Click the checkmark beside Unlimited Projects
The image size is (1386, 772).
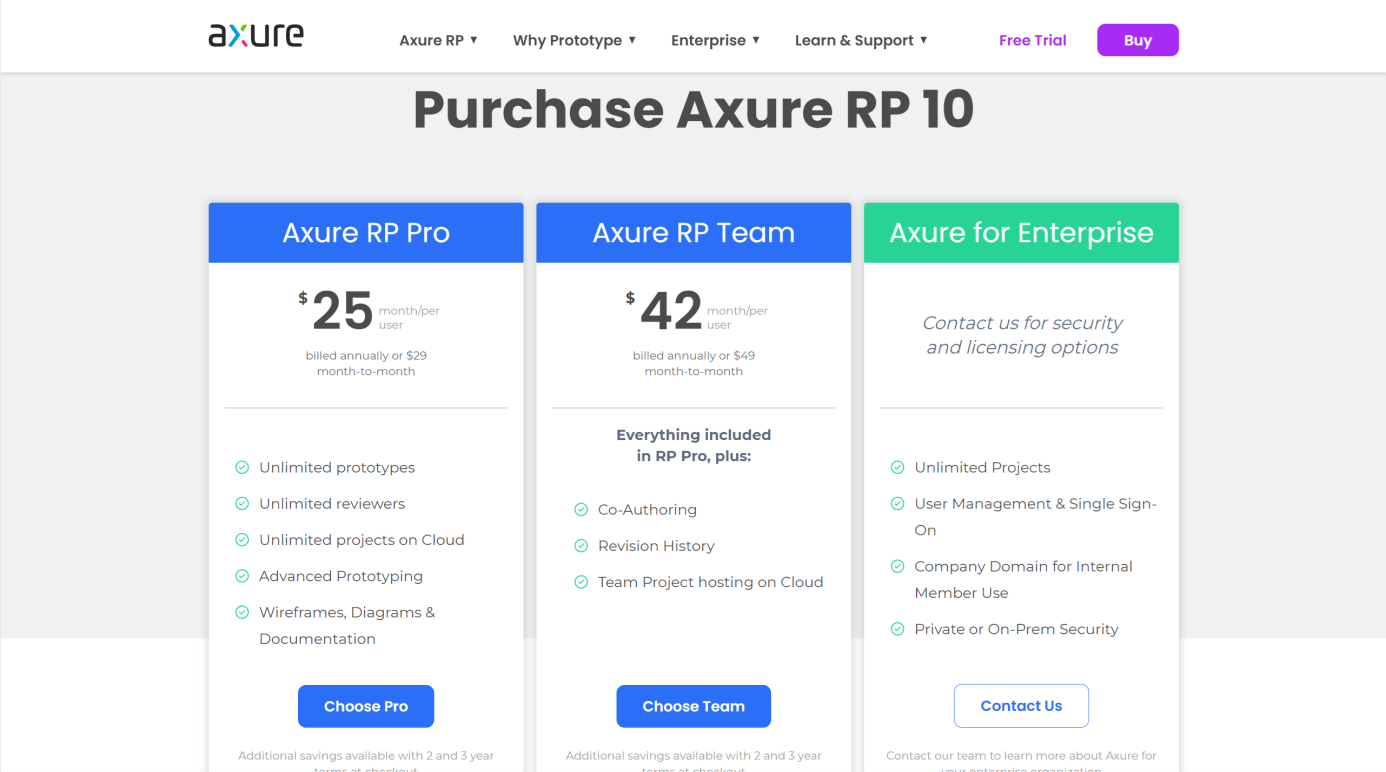897,467
